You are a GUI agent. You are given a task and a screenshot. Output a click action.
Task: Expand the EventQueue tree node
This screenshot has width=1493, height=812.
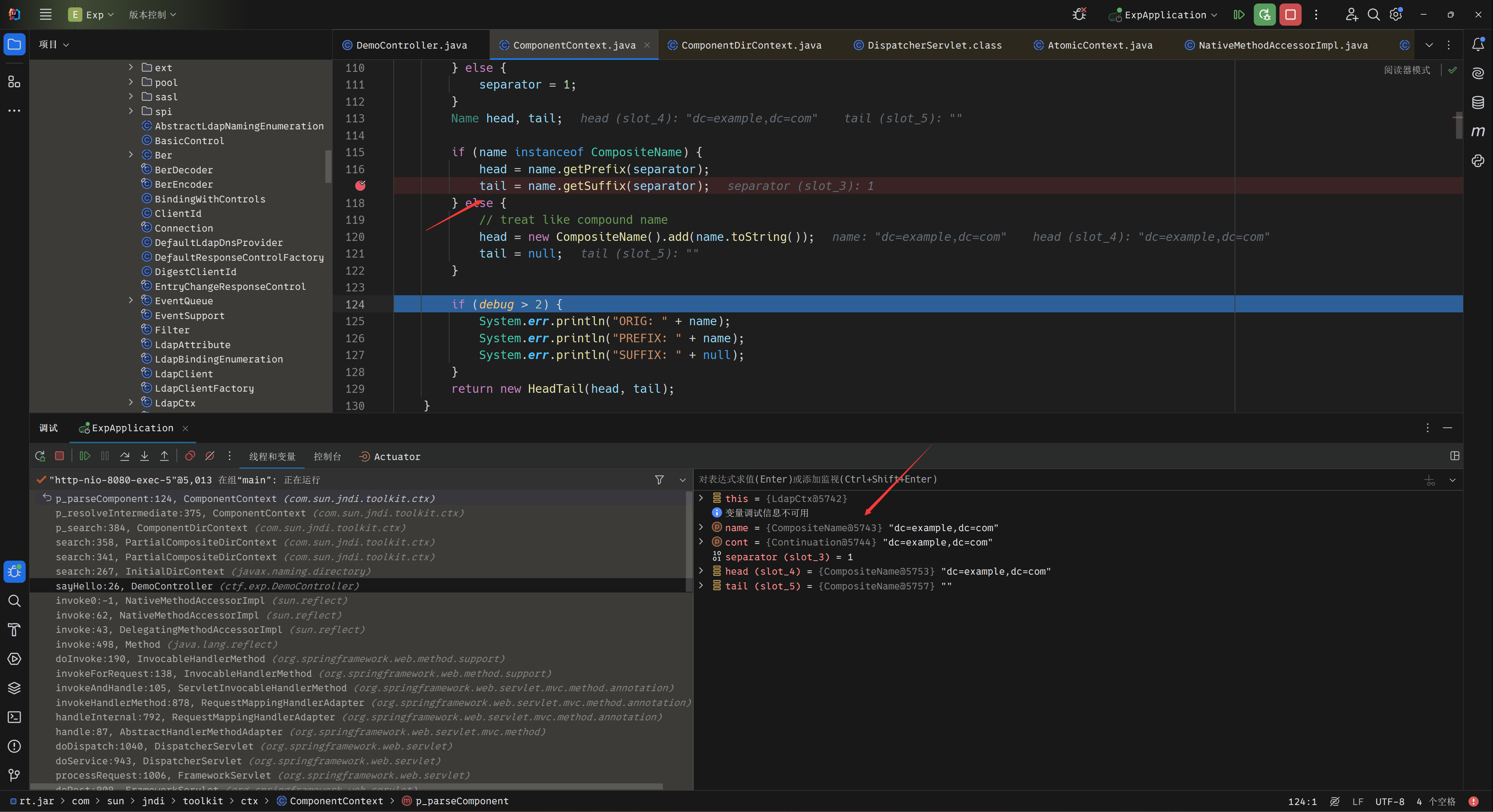[x=131, y=300]
